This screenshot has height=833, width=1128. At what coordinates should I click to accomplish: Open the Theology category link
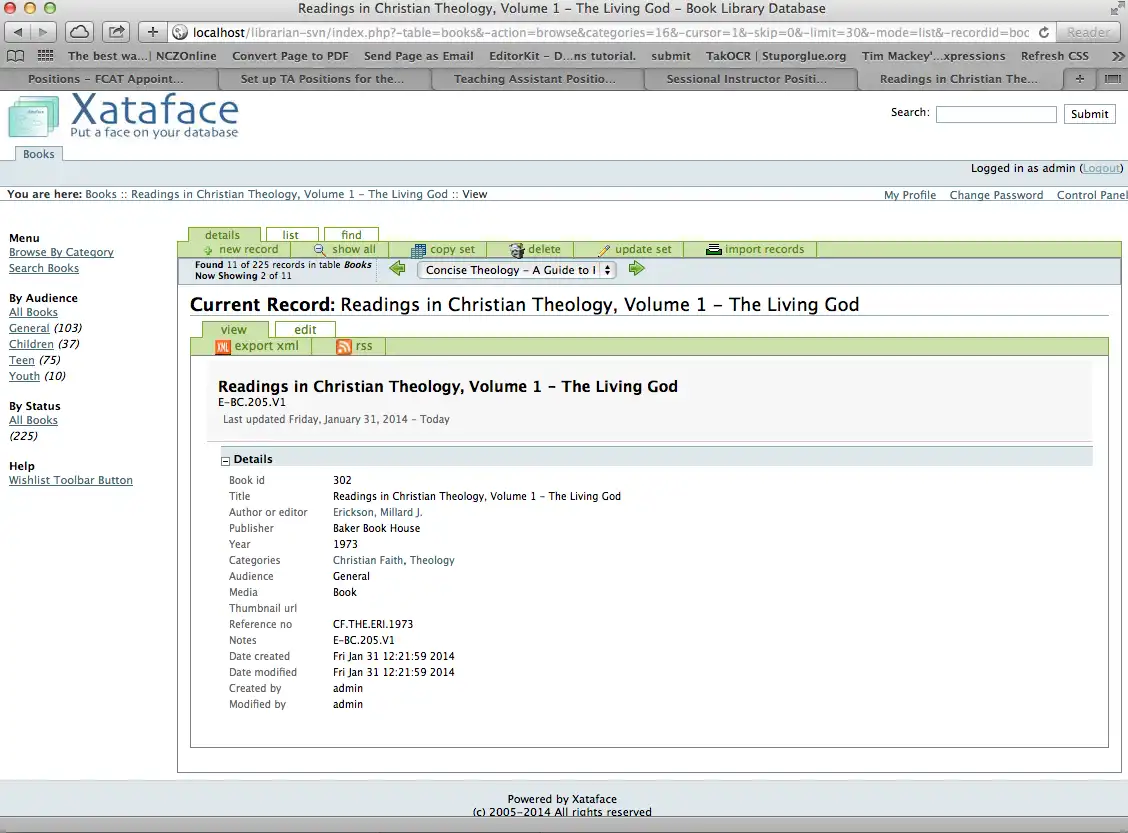[432, 560]
